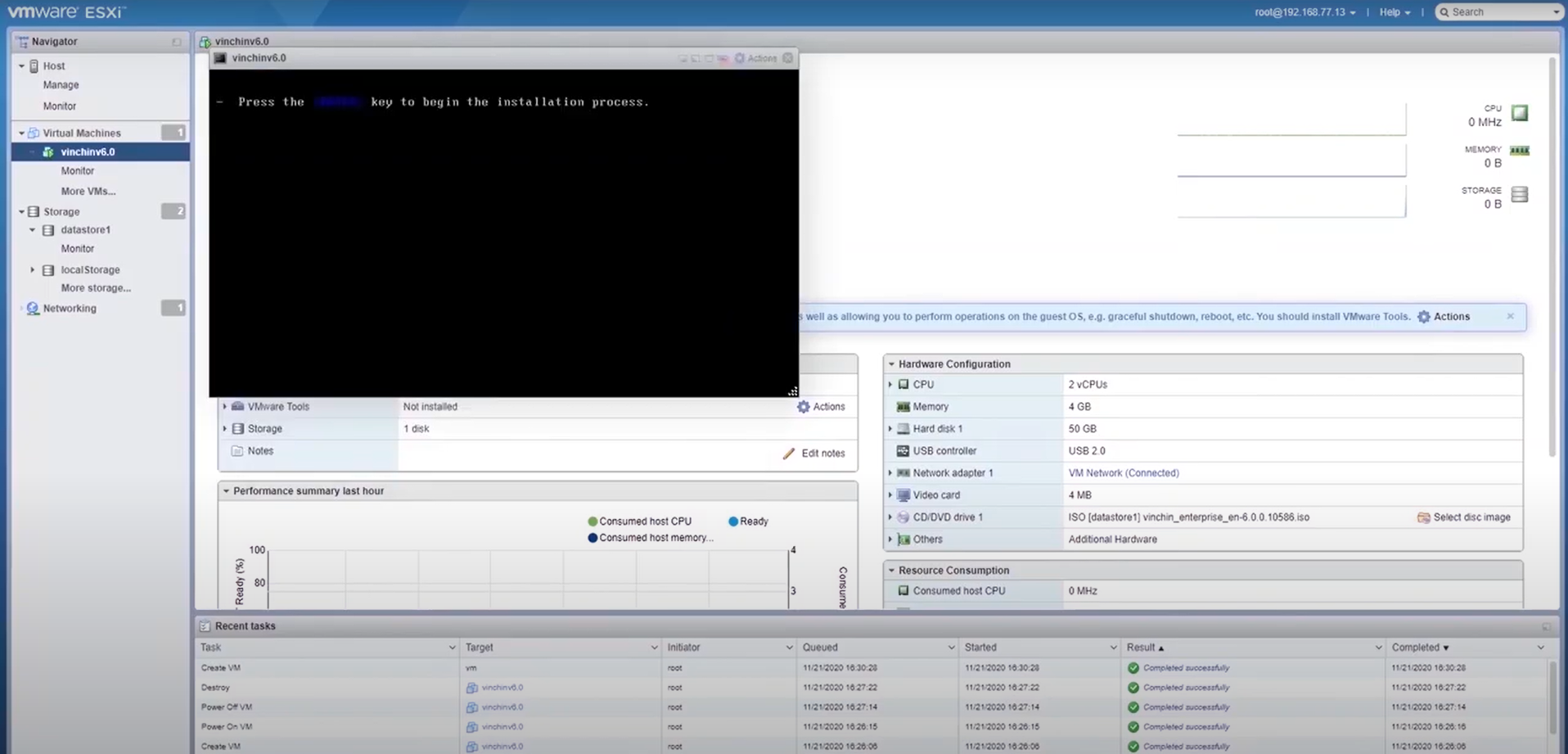1568x754 pixels.
Task: Select Networking in Navigator
Action: pyautogui.click(x=70, y=309)
